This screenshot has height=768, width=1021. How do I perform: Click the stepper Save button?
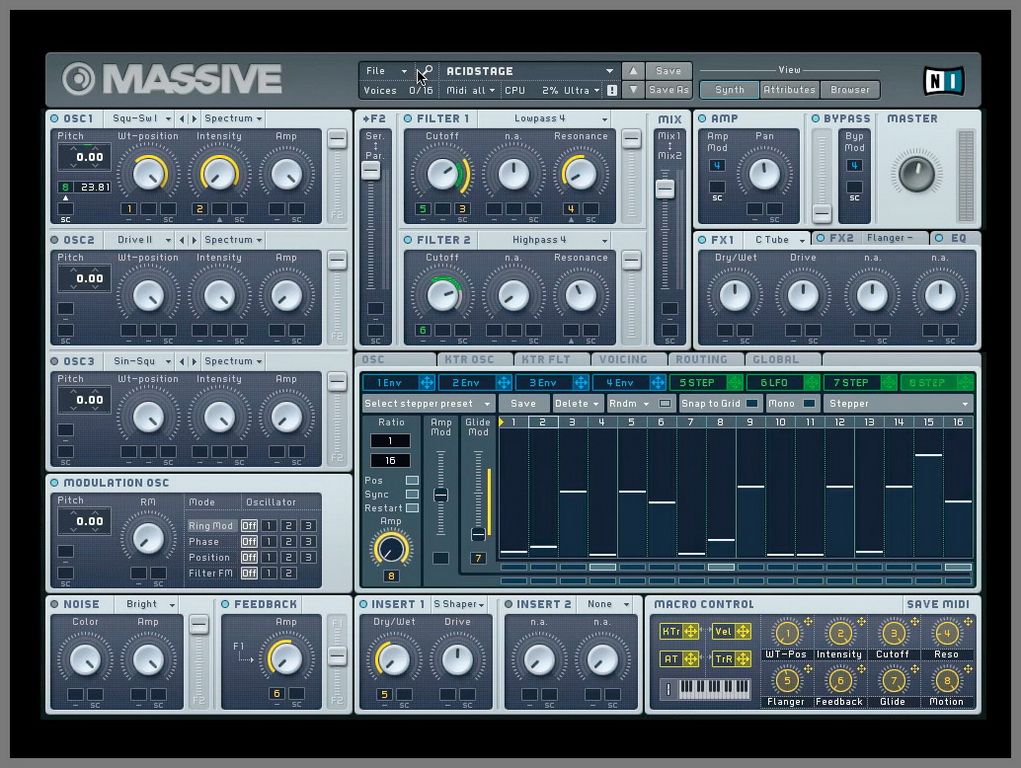click(523, 404)
